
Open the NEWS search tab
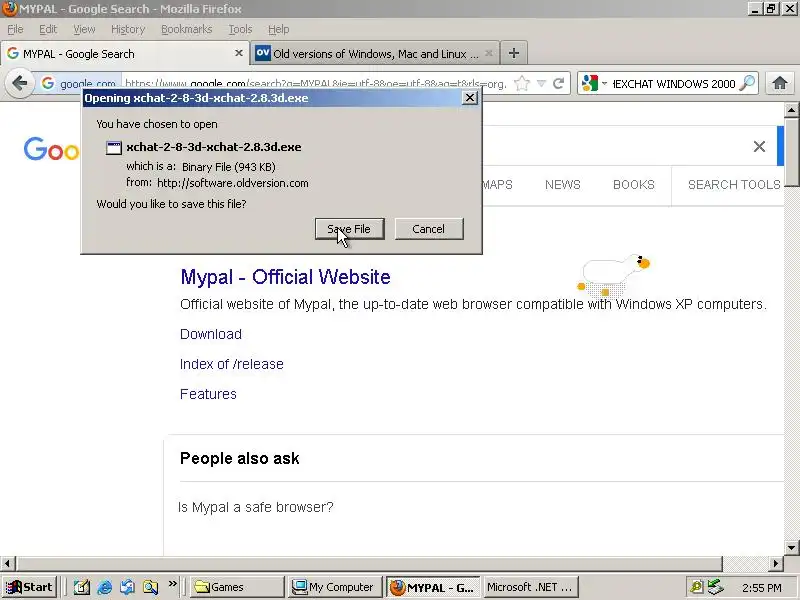563,185
